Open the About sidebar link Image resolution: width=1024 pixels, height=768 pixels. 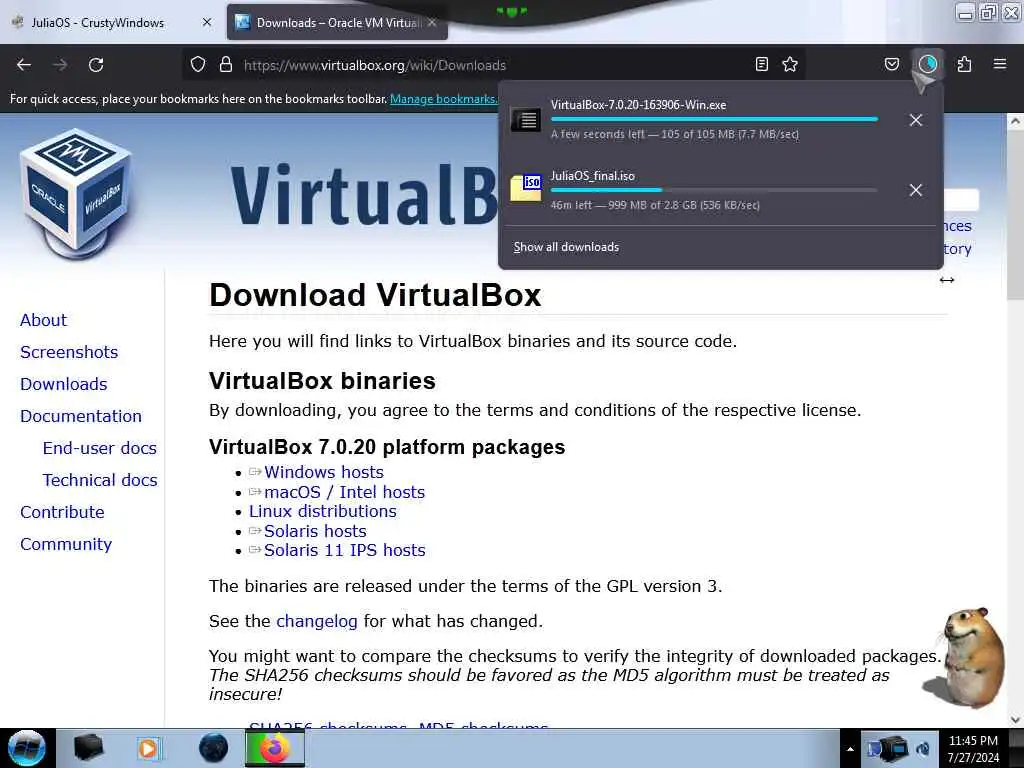coord(43,320)
